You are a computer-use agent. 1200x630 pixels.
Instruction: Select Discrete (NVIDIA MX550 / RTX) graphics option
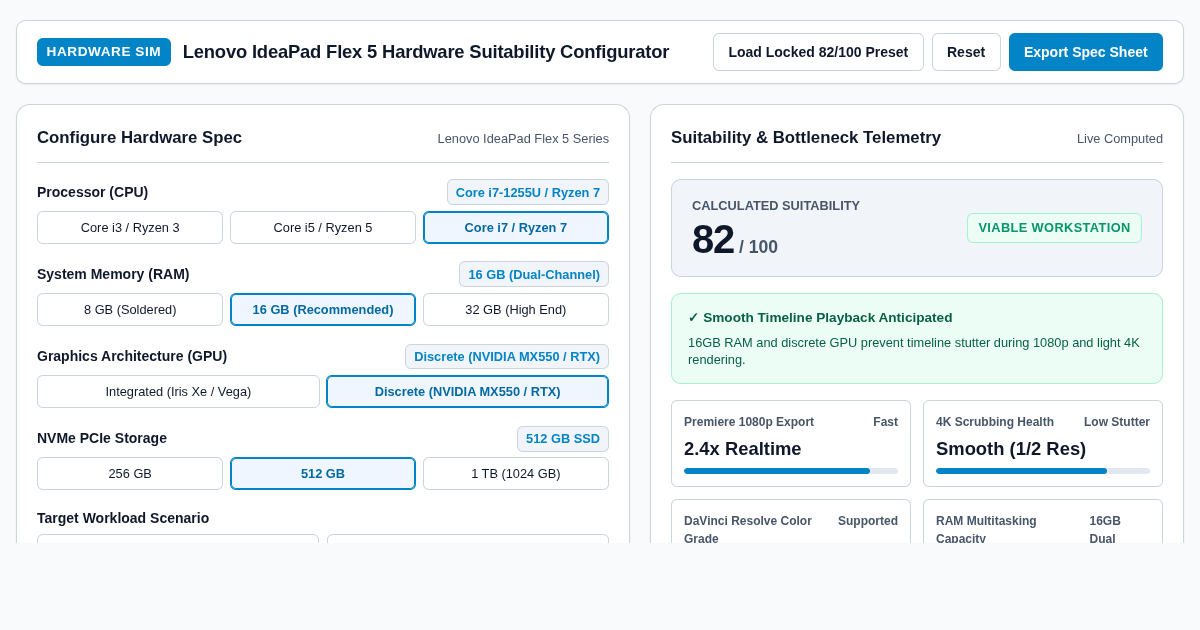pos(468,391)
